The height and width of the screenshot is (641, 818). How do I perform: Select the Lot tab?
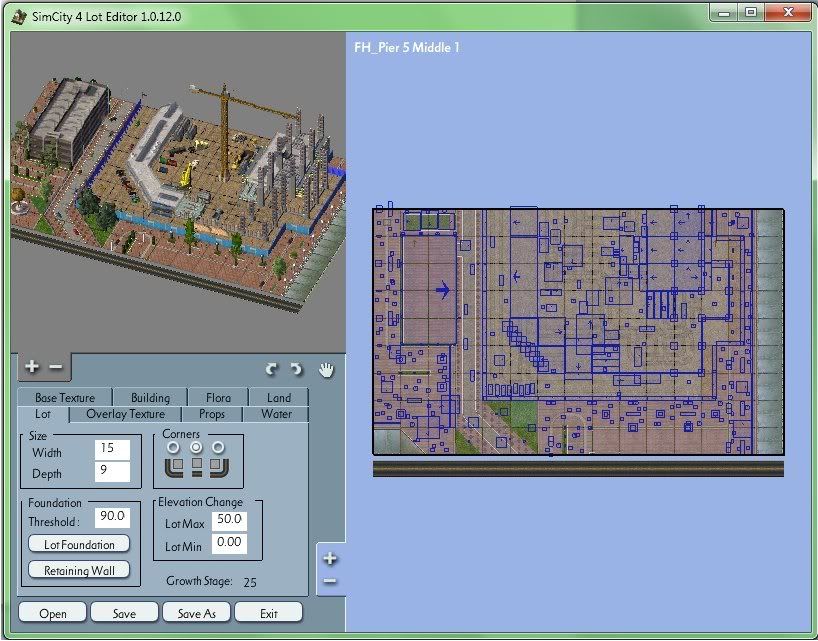43,414
